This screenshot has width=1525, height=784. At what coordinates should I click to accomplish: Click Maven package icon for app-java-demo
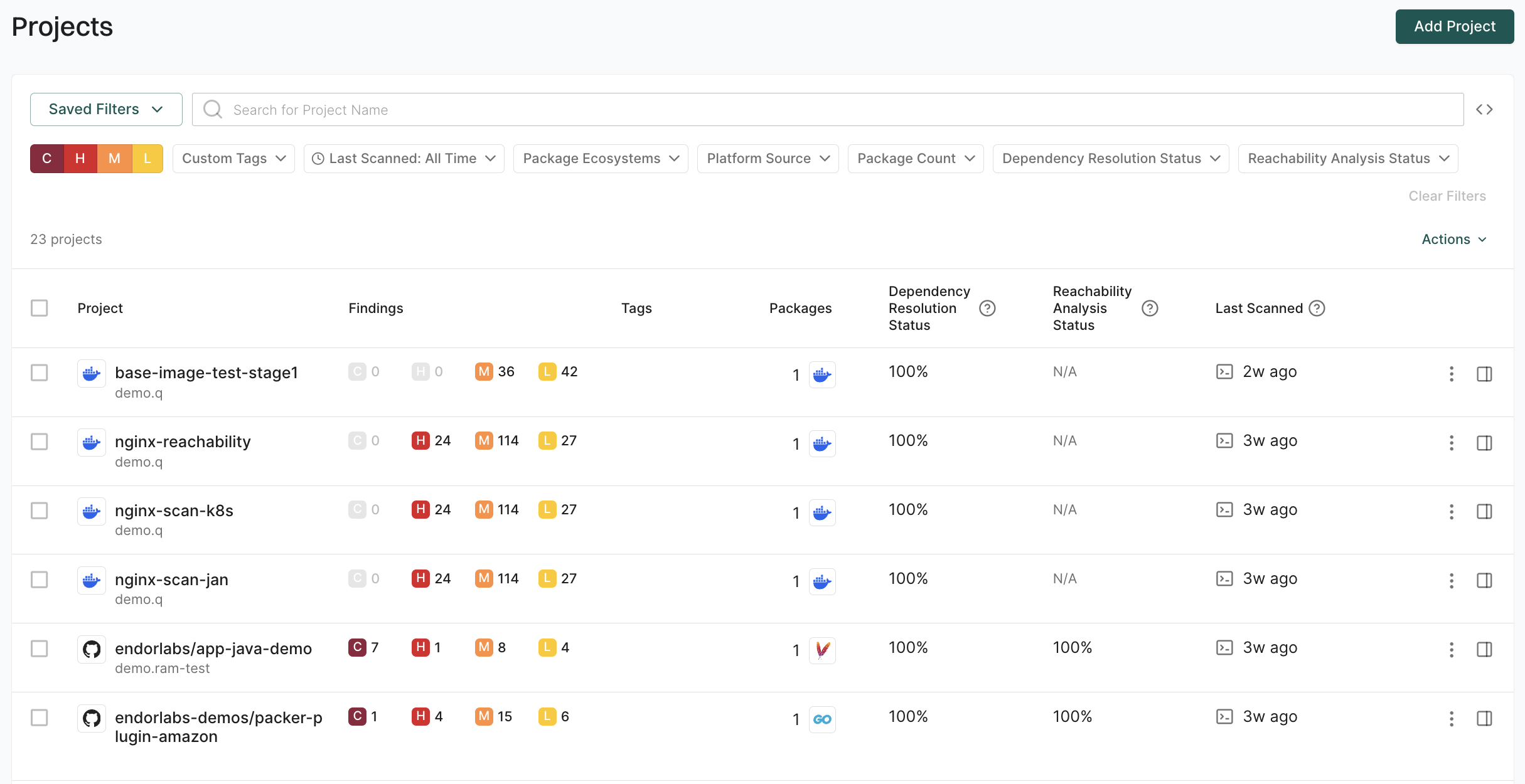(822, 650)
